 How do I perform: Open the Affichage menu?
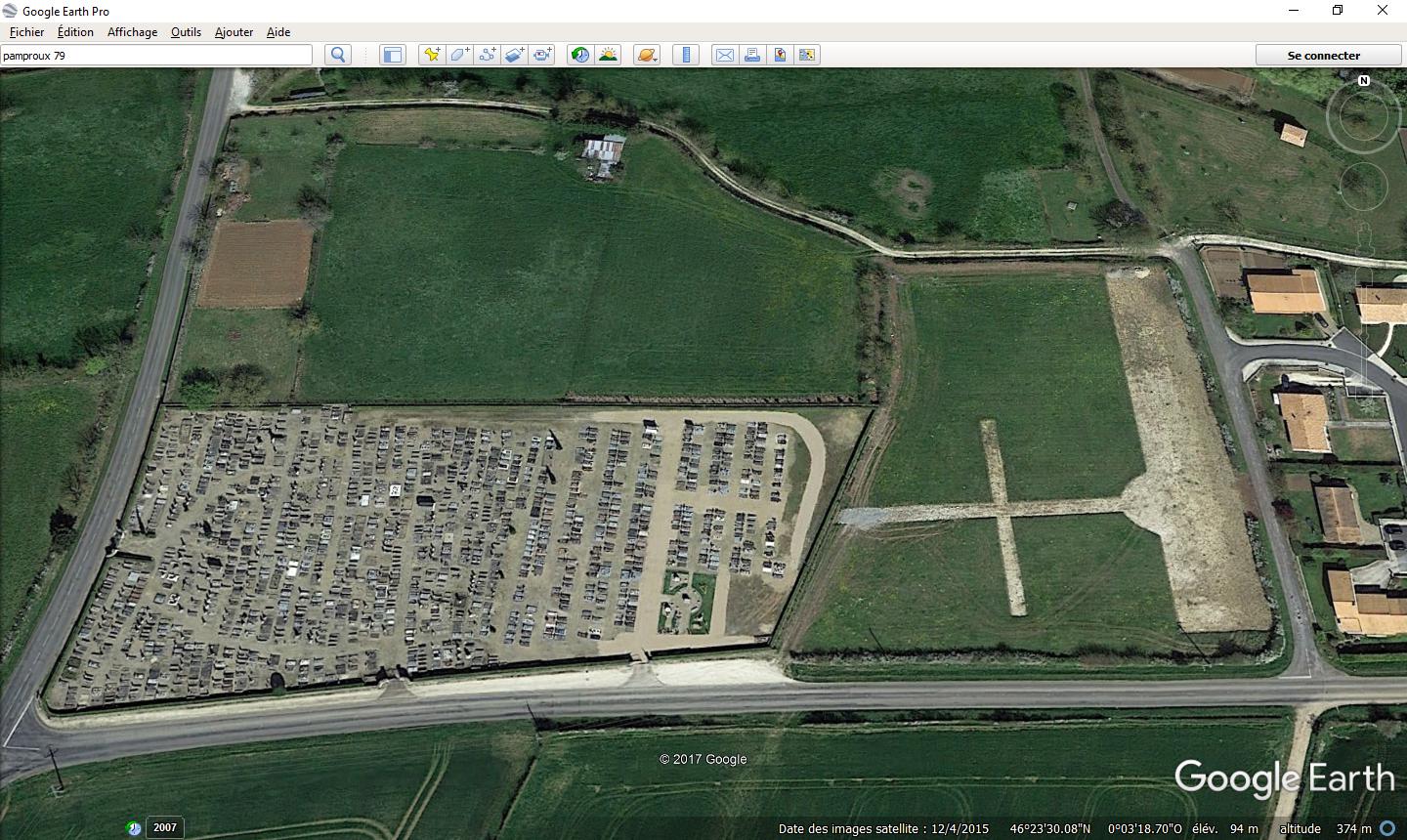pyautogui.click(x=132, y=31)
